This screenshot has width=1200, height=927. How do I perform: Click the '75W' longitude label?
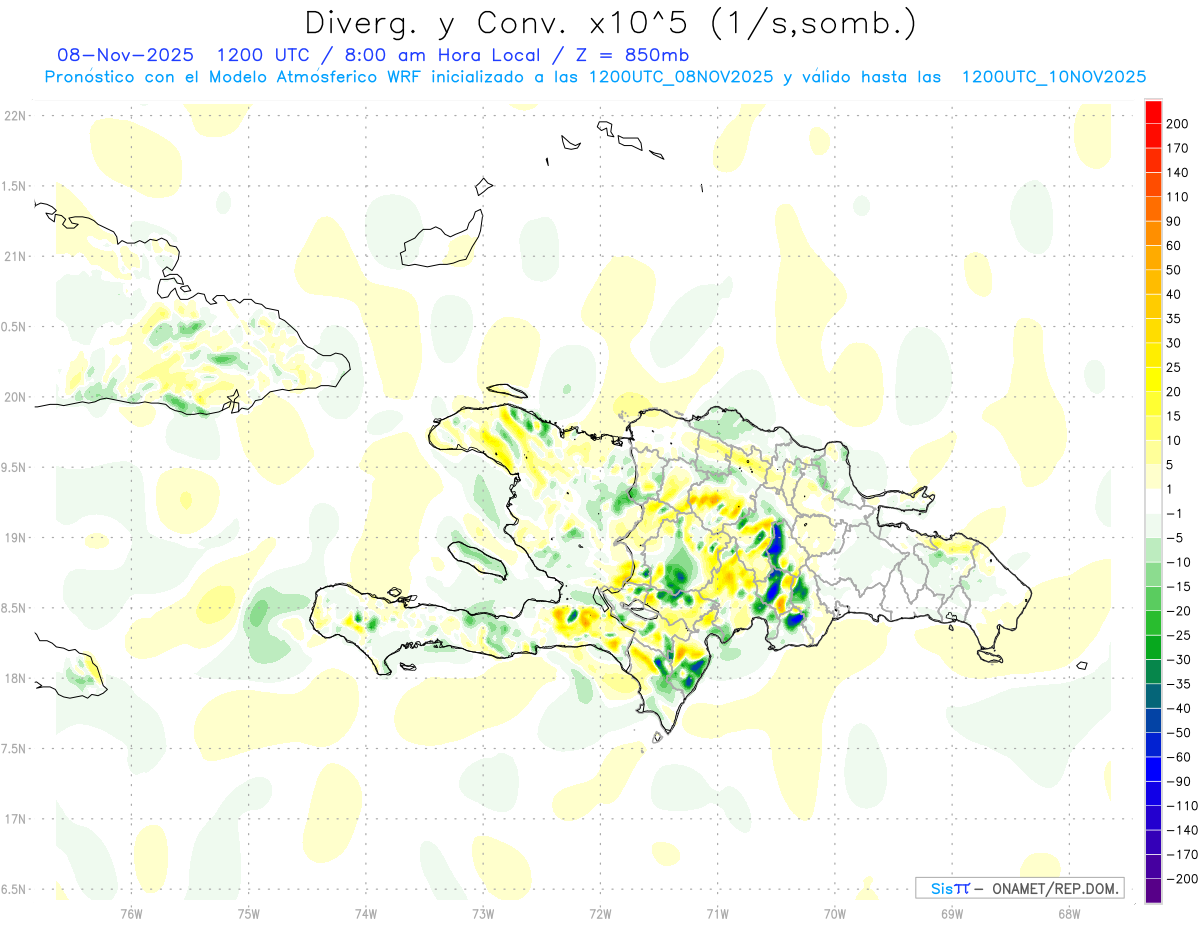(249, 913)
